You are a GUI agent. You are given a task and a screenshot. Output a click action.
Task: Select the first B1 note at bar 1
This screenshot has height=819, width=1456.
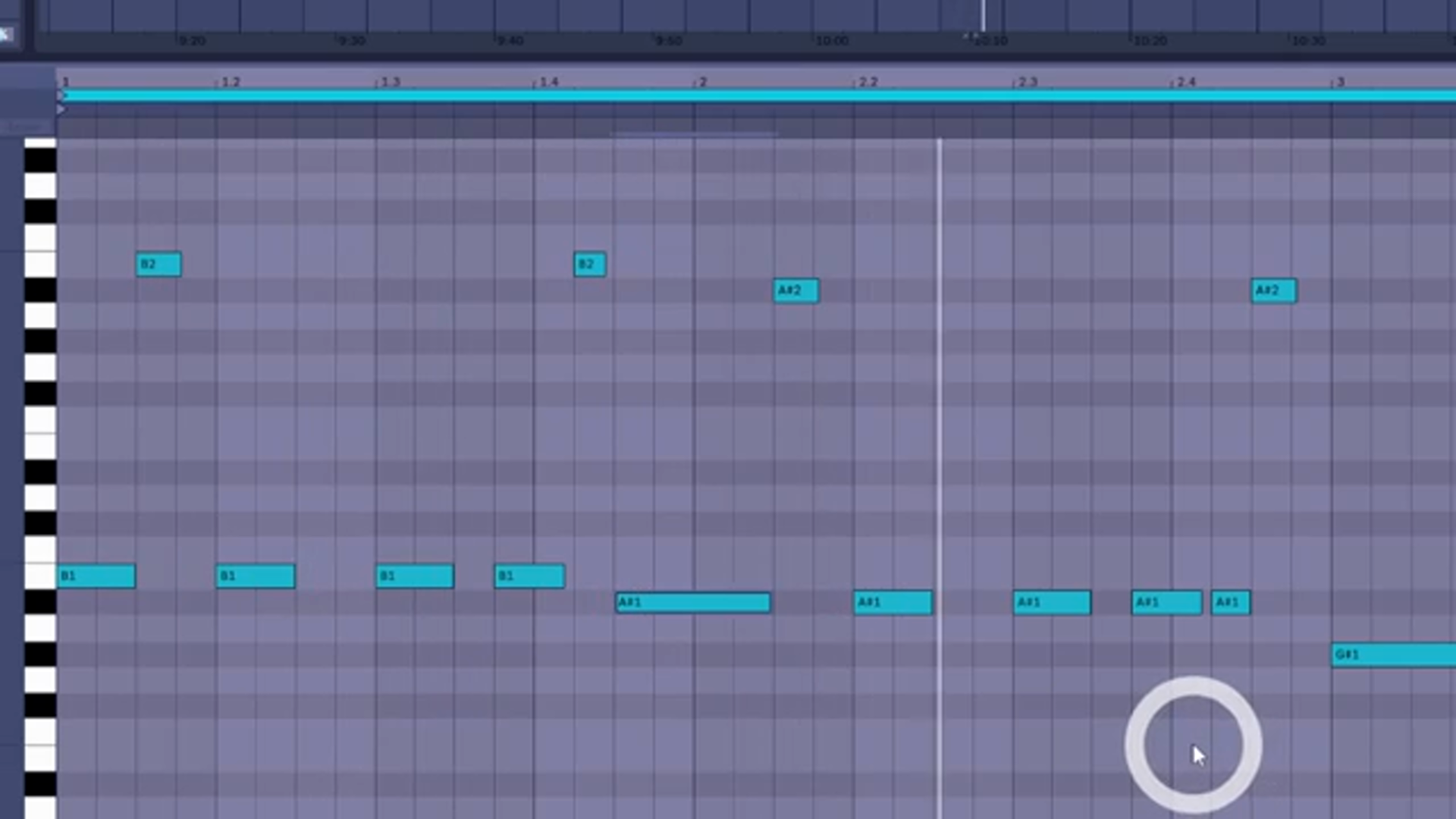click(x=97, y=576)
